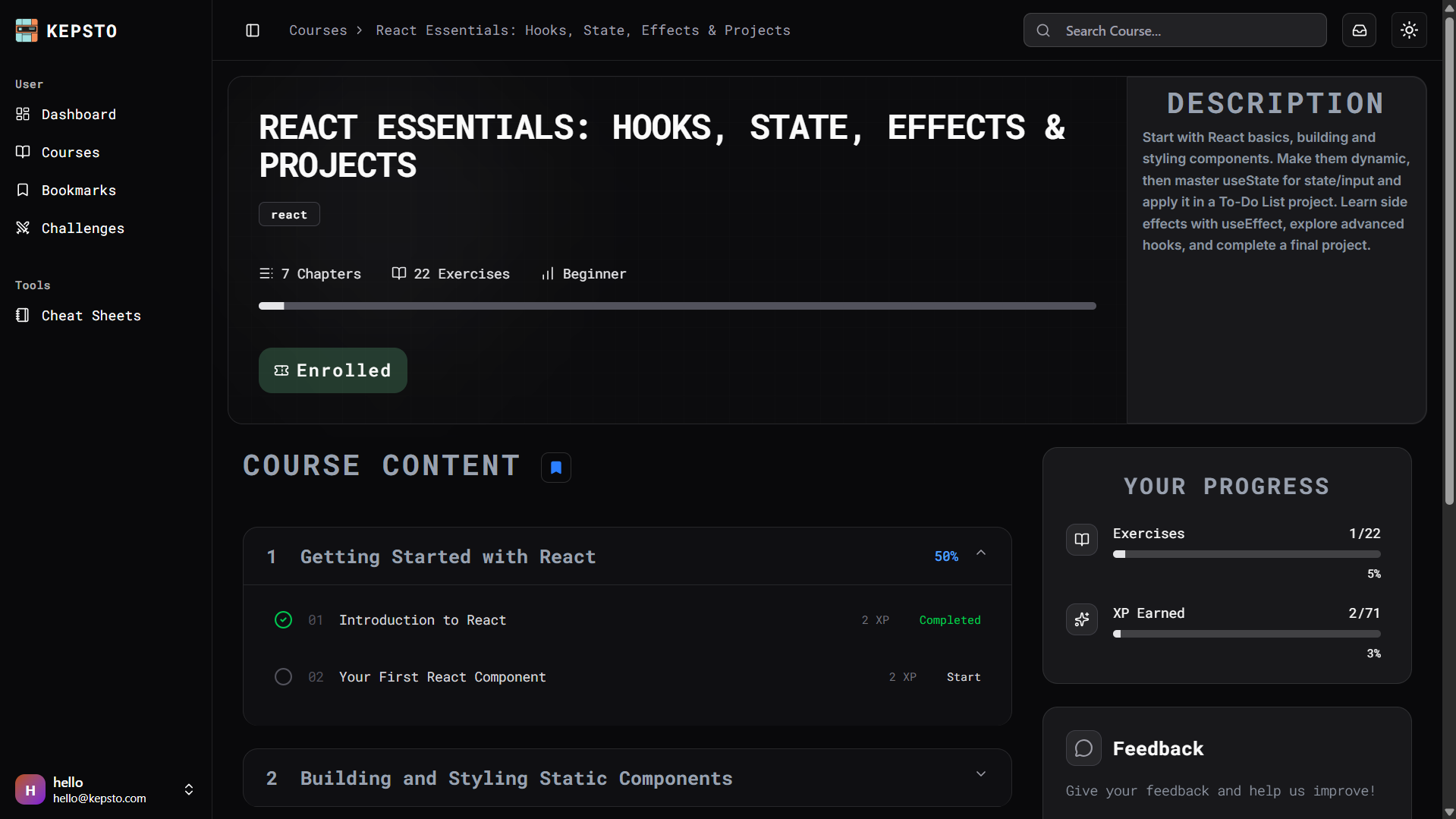Screen dimensions: 1456x819
Task: Navigate to Courses via the breadcrumb
Action: 318,30
